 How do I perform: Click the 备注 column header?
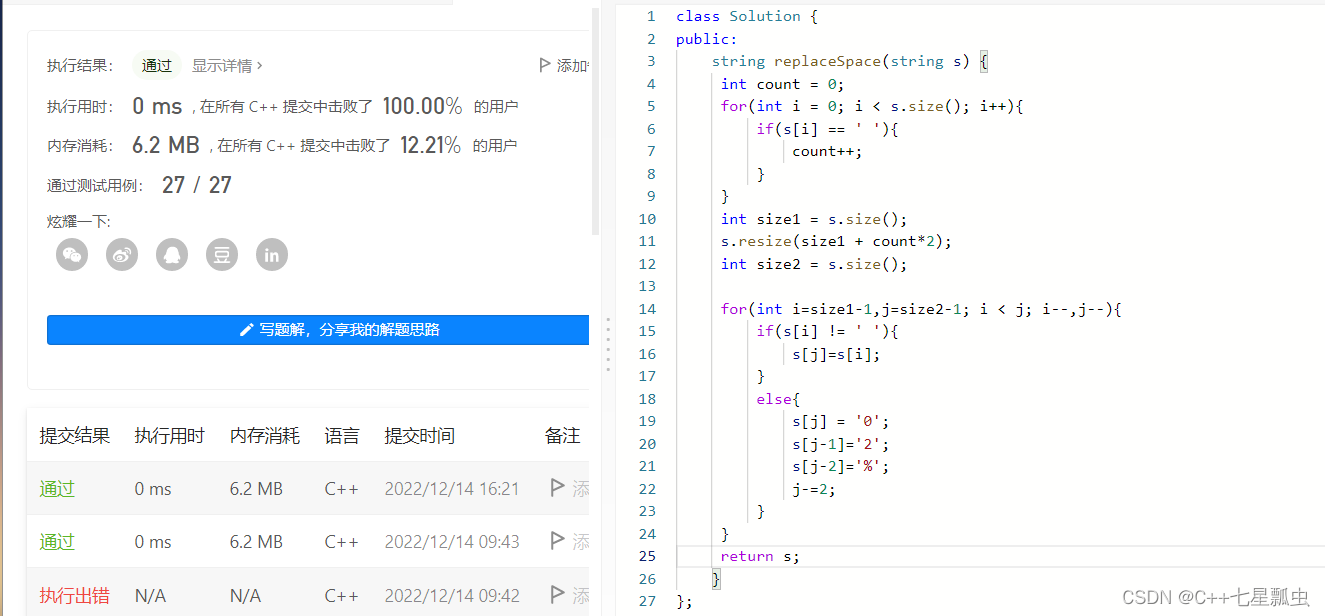pyautogui.click(x=562, y=436)
